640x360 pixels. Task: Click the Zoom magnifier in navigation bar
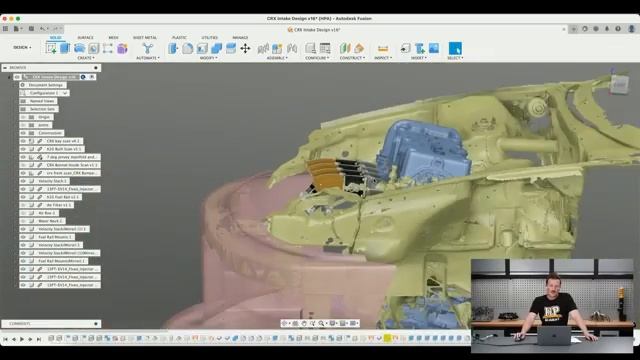click(321, 323)
